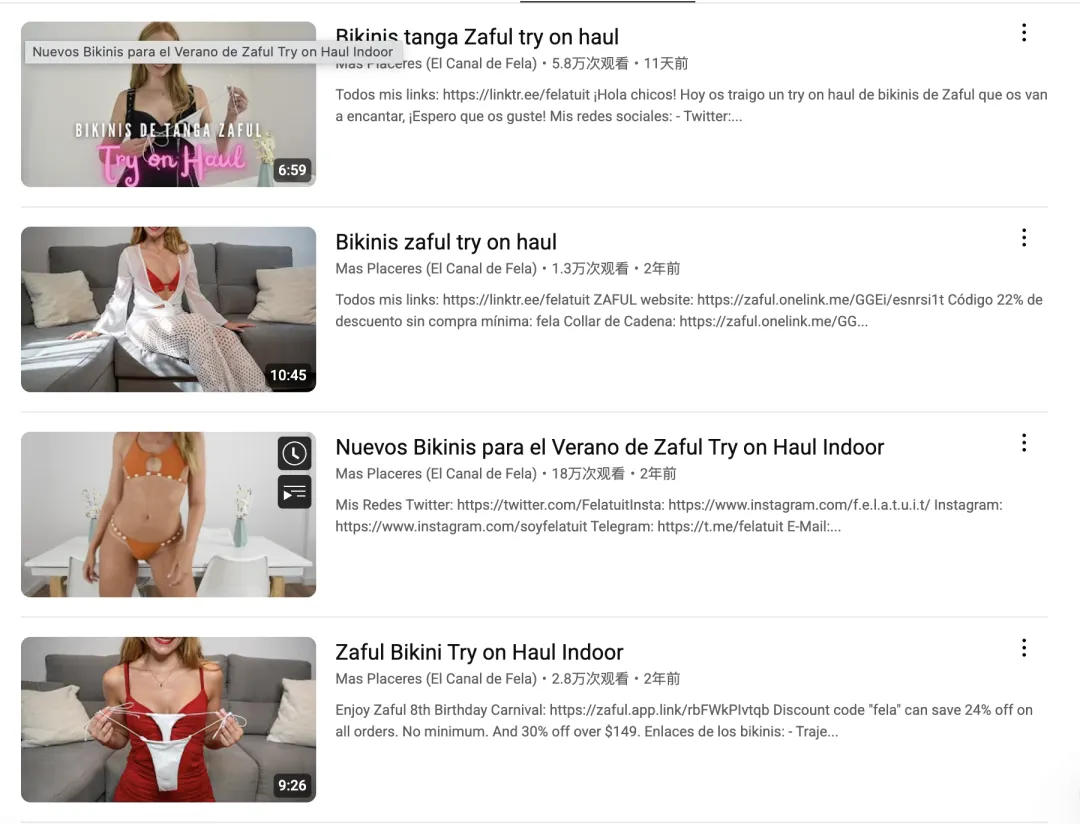Open title Nuevos Bikinis para el Verano de Zaful
The height and width of the screenshot is (824, 1080).
(x=610, y=447)
